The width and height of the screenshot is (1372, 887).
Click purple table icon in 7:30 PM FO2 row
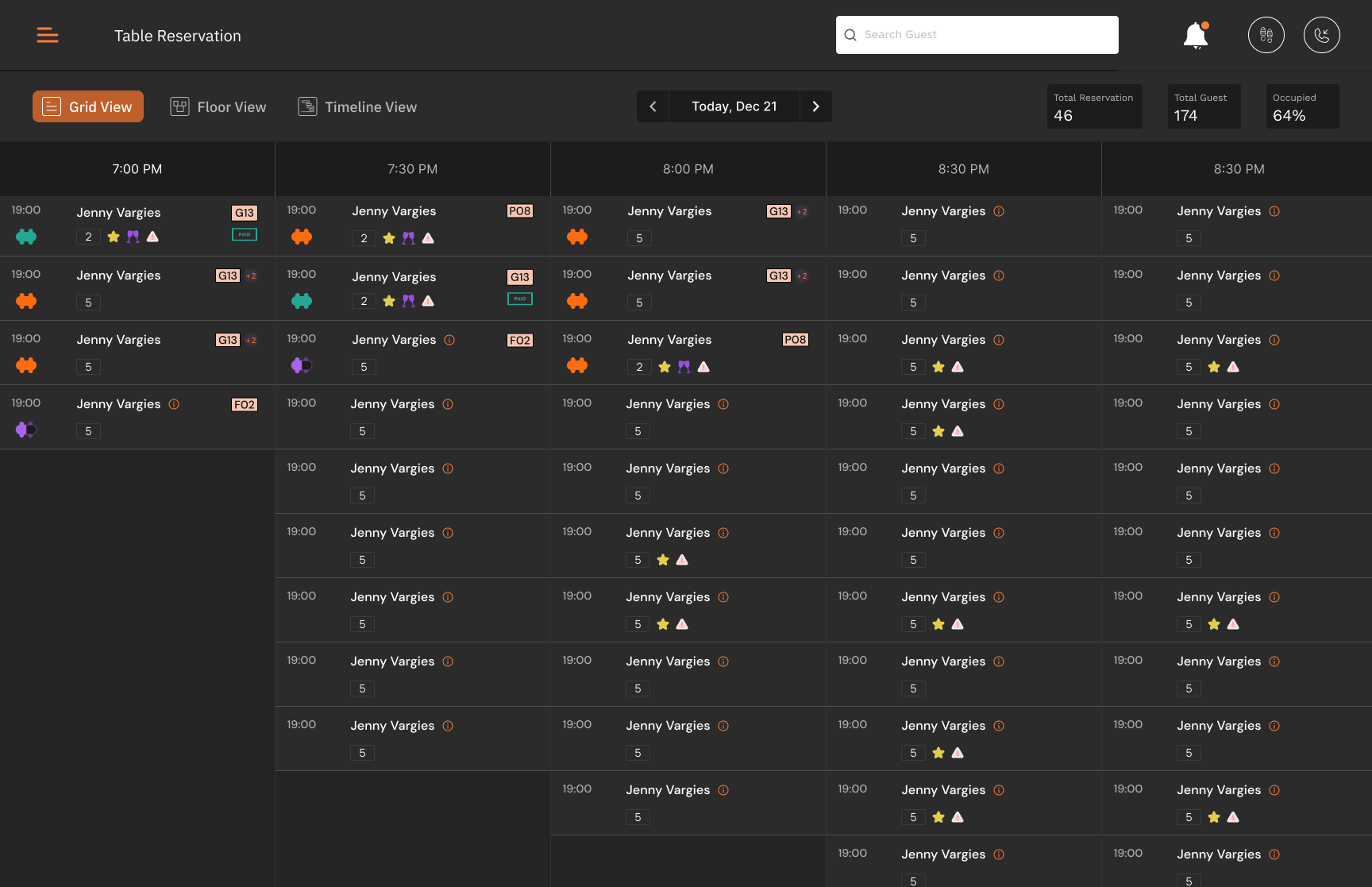tap(302, 365)
